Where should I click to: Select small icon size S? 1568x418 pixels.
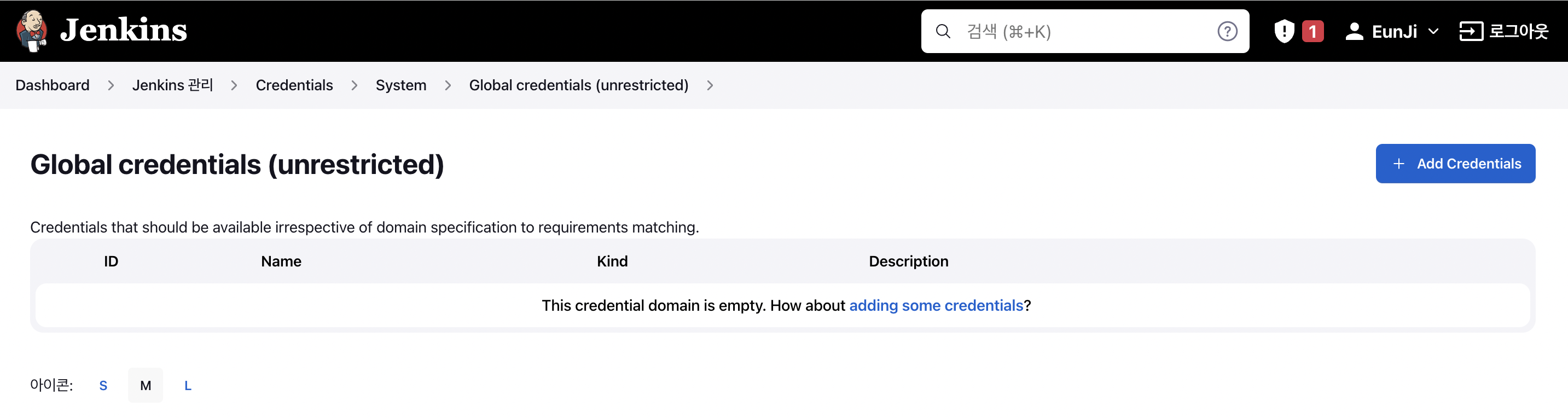(103, 385)
